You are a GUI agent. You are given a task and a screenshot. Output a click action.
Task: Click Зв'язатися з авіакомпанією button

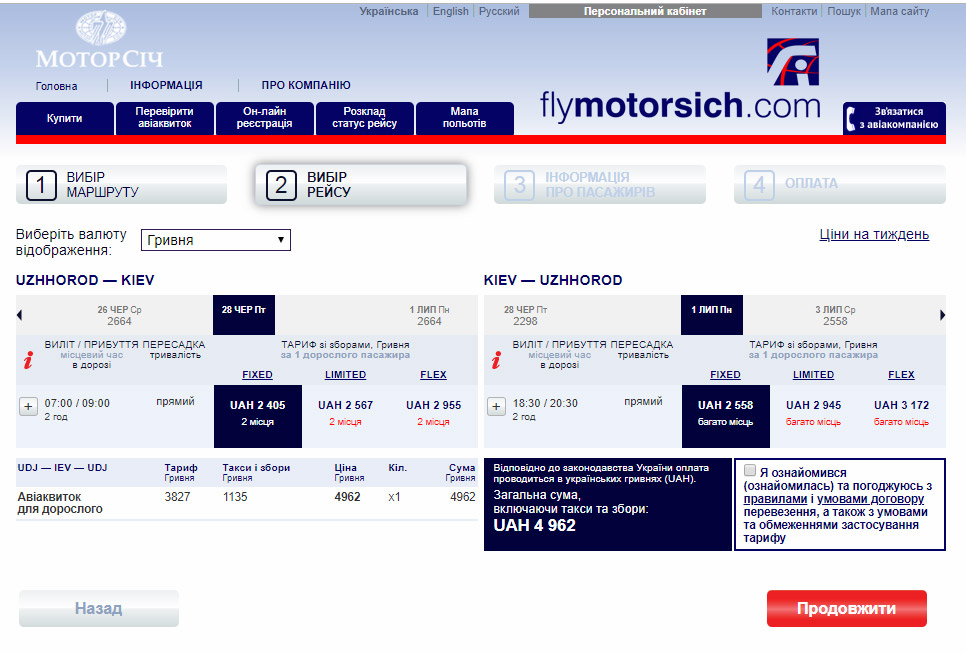pos(894,118)
